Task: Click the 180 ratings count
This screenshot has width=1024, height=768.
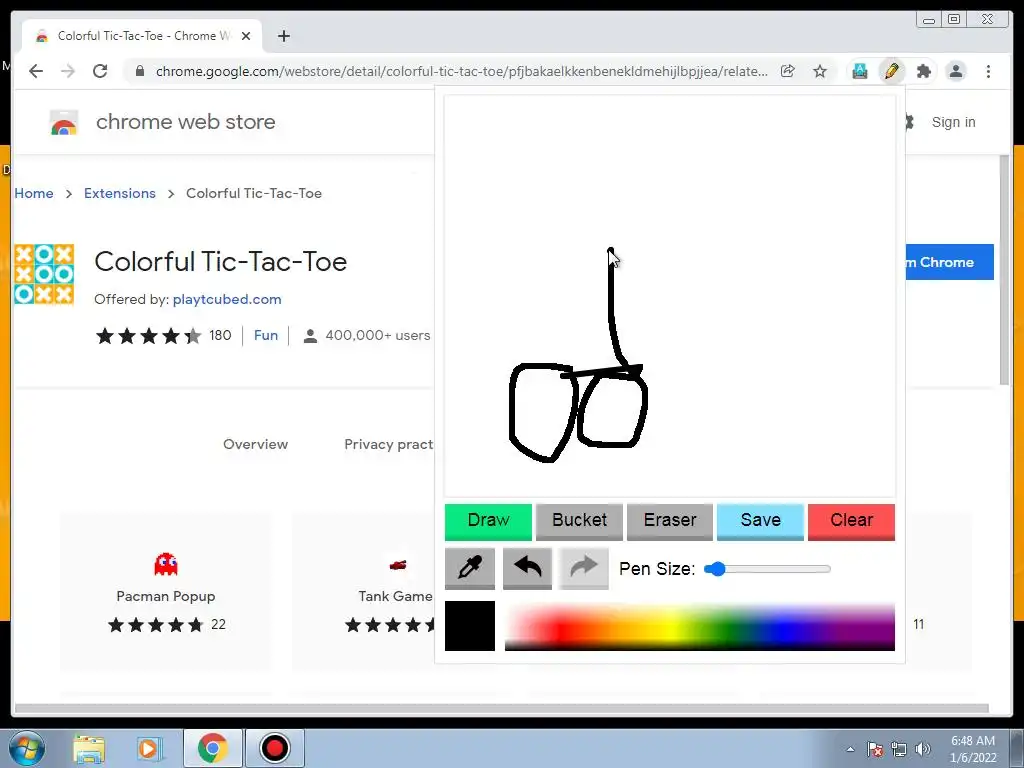Action: [220, 335]
